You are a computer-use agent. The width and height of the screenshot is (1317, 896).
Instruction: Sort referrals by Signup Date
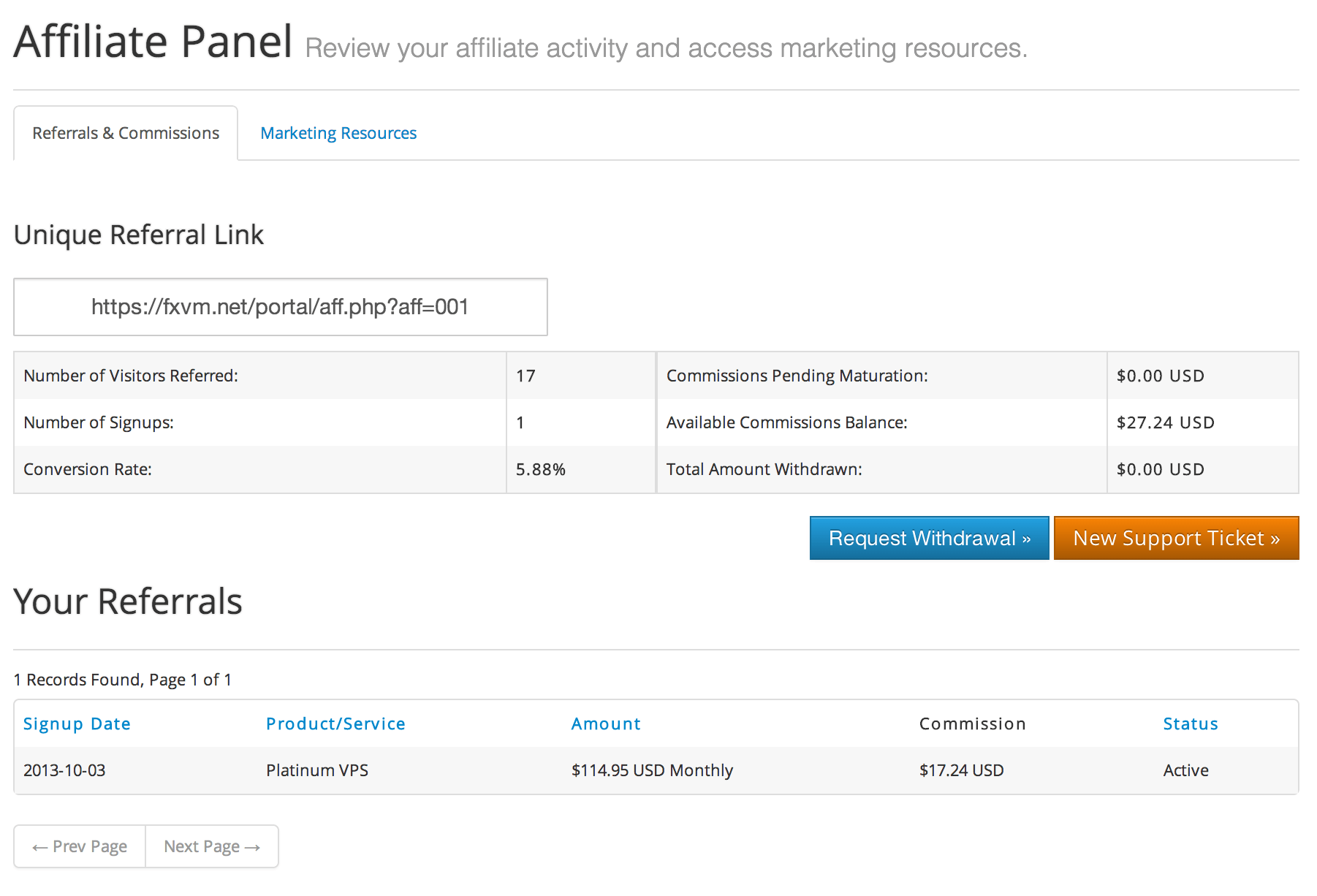tap(77, 724)
